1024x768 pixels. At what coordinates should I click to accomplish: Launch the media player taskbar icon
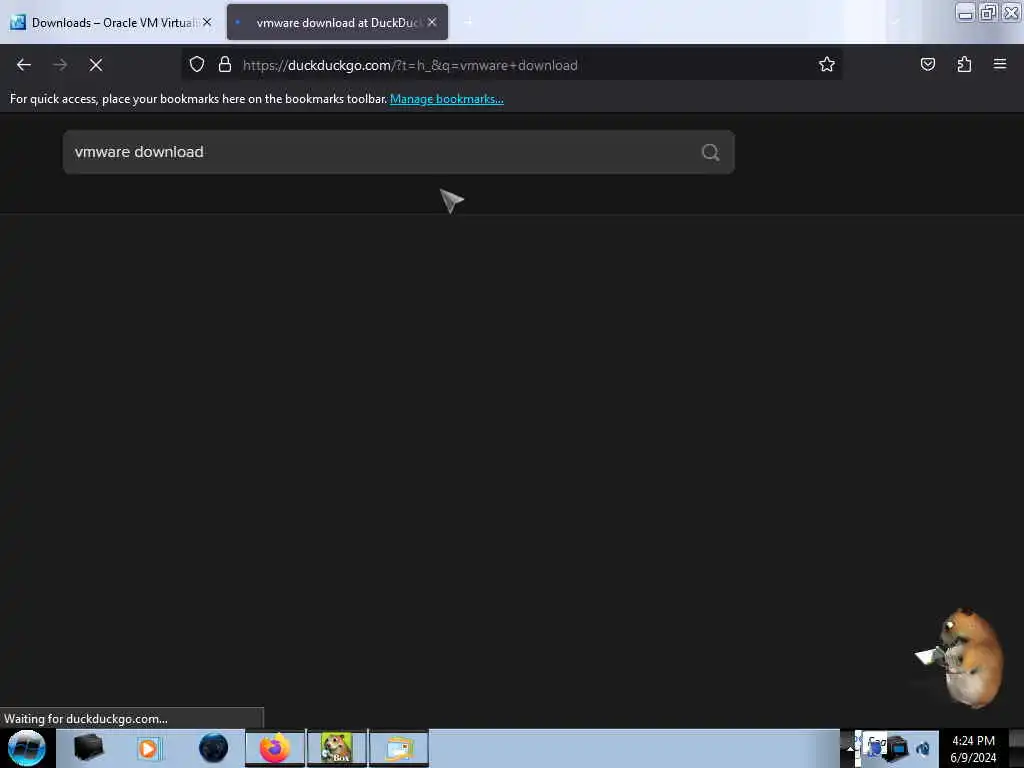(149, 748)
